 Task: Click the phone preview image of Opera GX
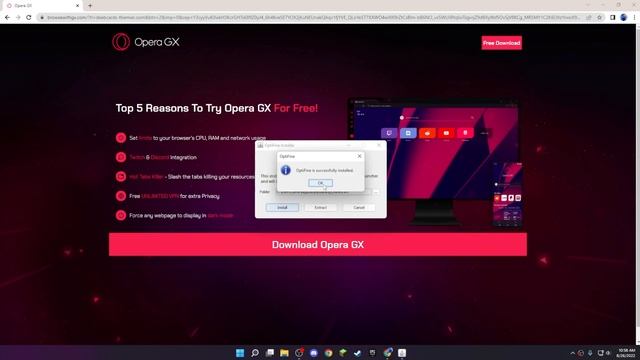pos(507,194)
